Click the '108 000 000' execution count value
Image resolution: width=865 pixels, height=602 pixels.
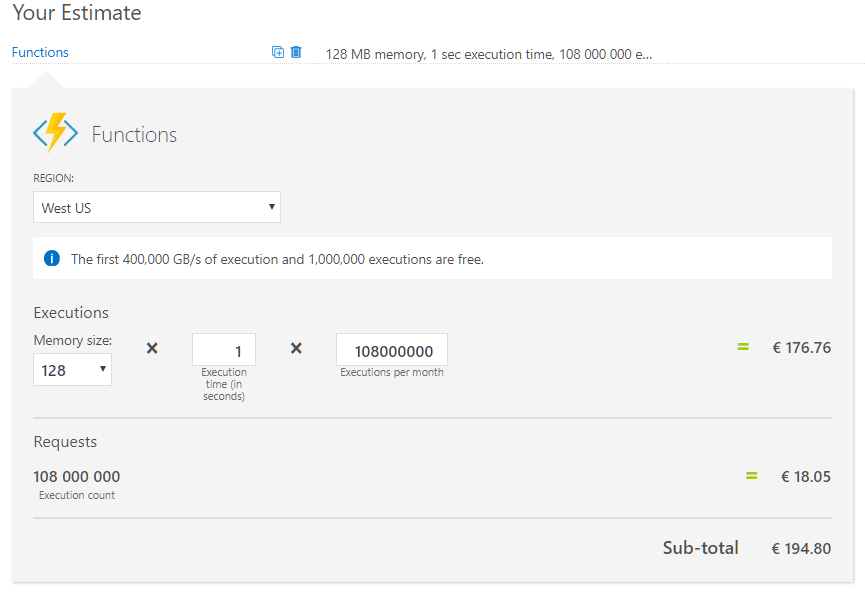[x=77, y=476]
